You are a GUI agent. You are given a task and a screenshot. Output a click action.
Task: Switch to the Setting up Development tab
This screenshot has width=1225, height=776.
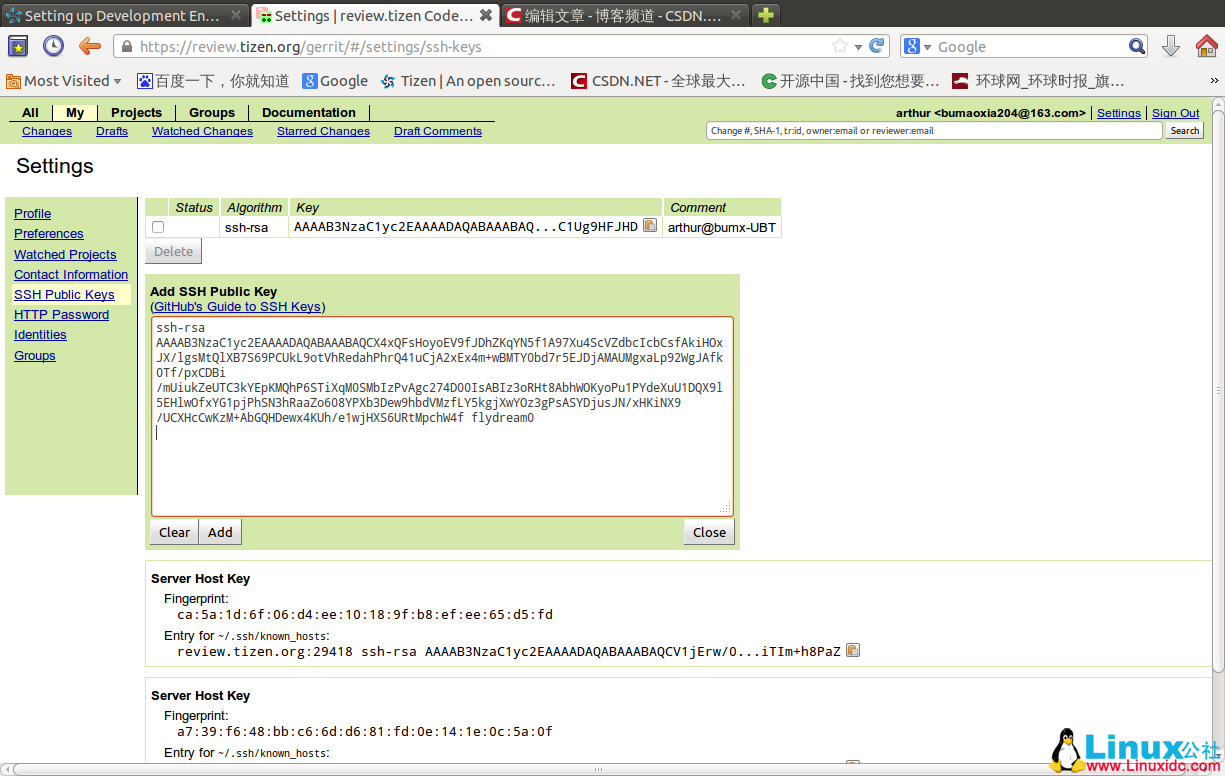pyautogui.click(x=122, y=15)
